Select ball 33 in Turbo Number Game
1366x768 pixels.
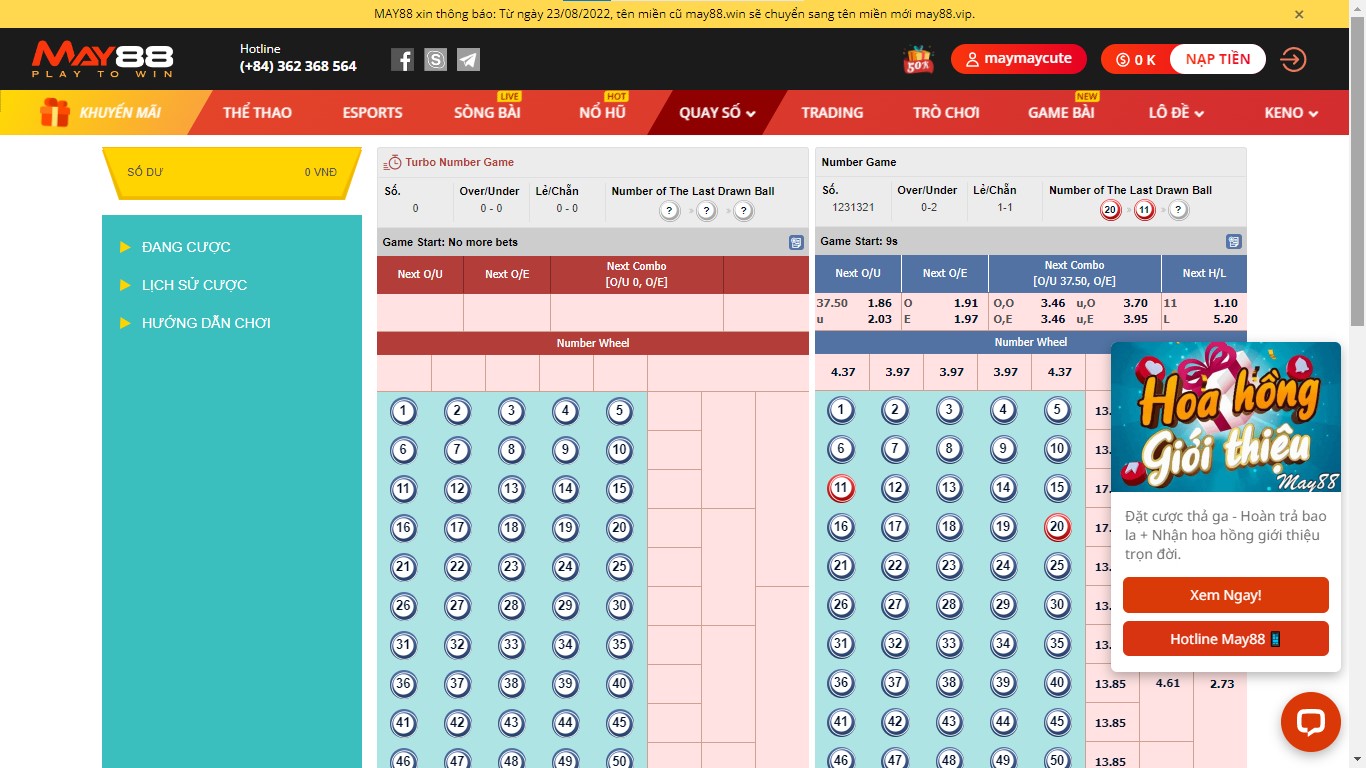pos(511,644)
